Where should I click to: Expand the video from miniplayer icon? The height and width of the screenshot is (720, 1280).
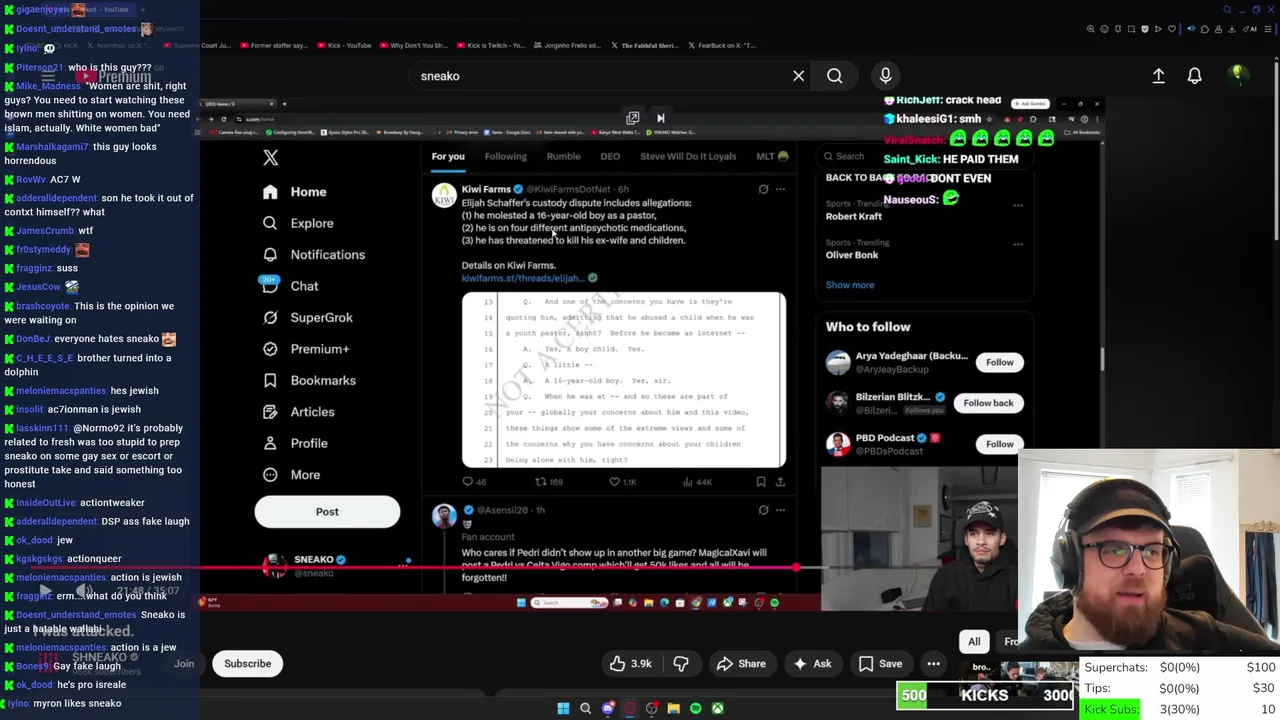click(x=632, y=118)
